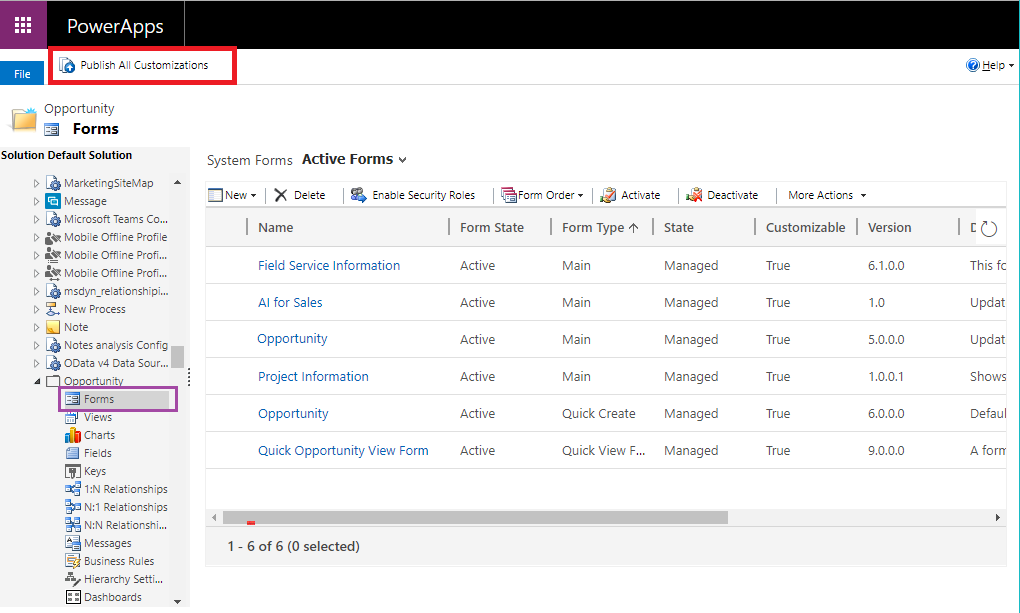Select Fields in the Opportunity tree

(x=98, y=453)
